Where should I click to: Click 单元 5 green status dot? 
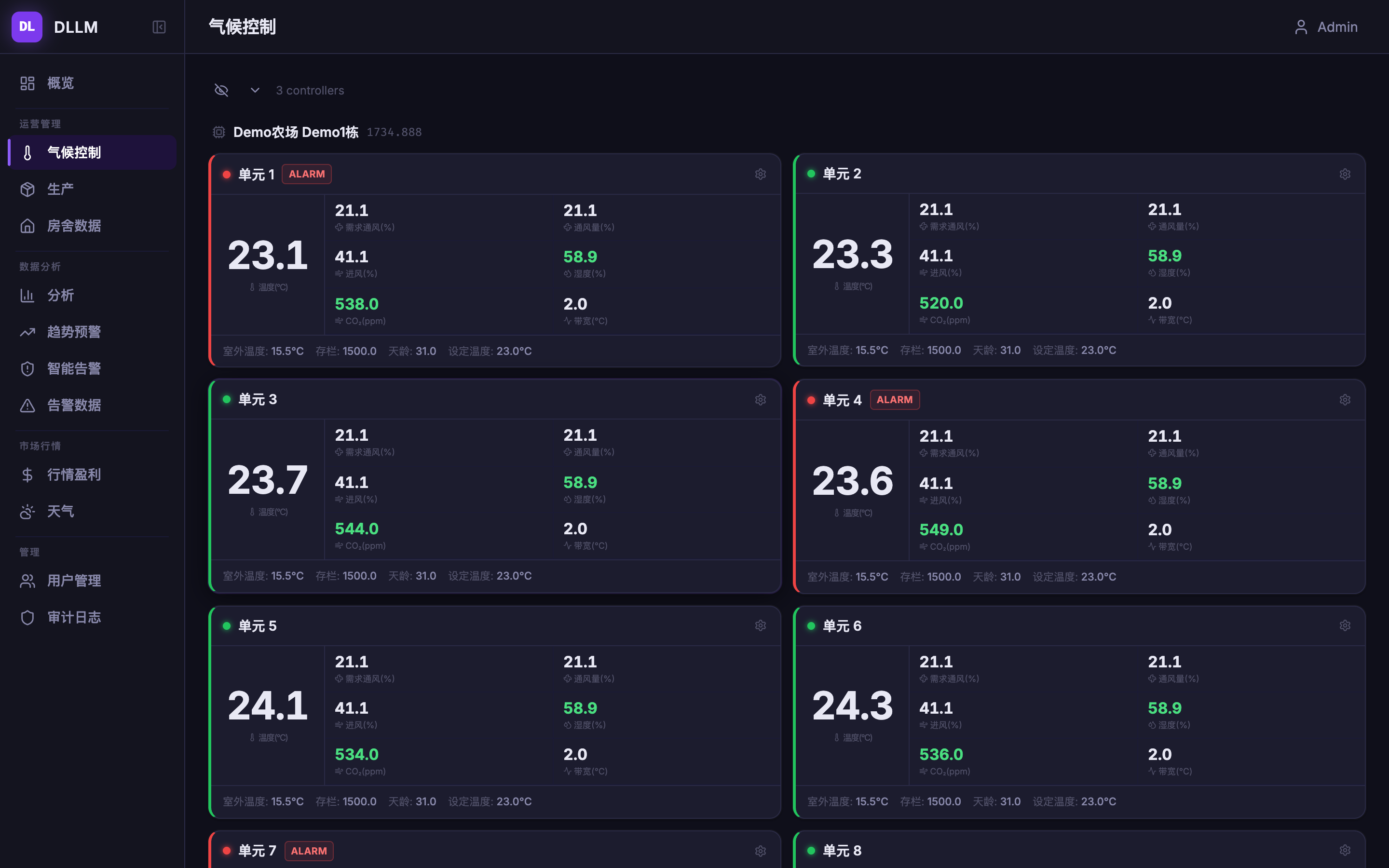[227, 626]
